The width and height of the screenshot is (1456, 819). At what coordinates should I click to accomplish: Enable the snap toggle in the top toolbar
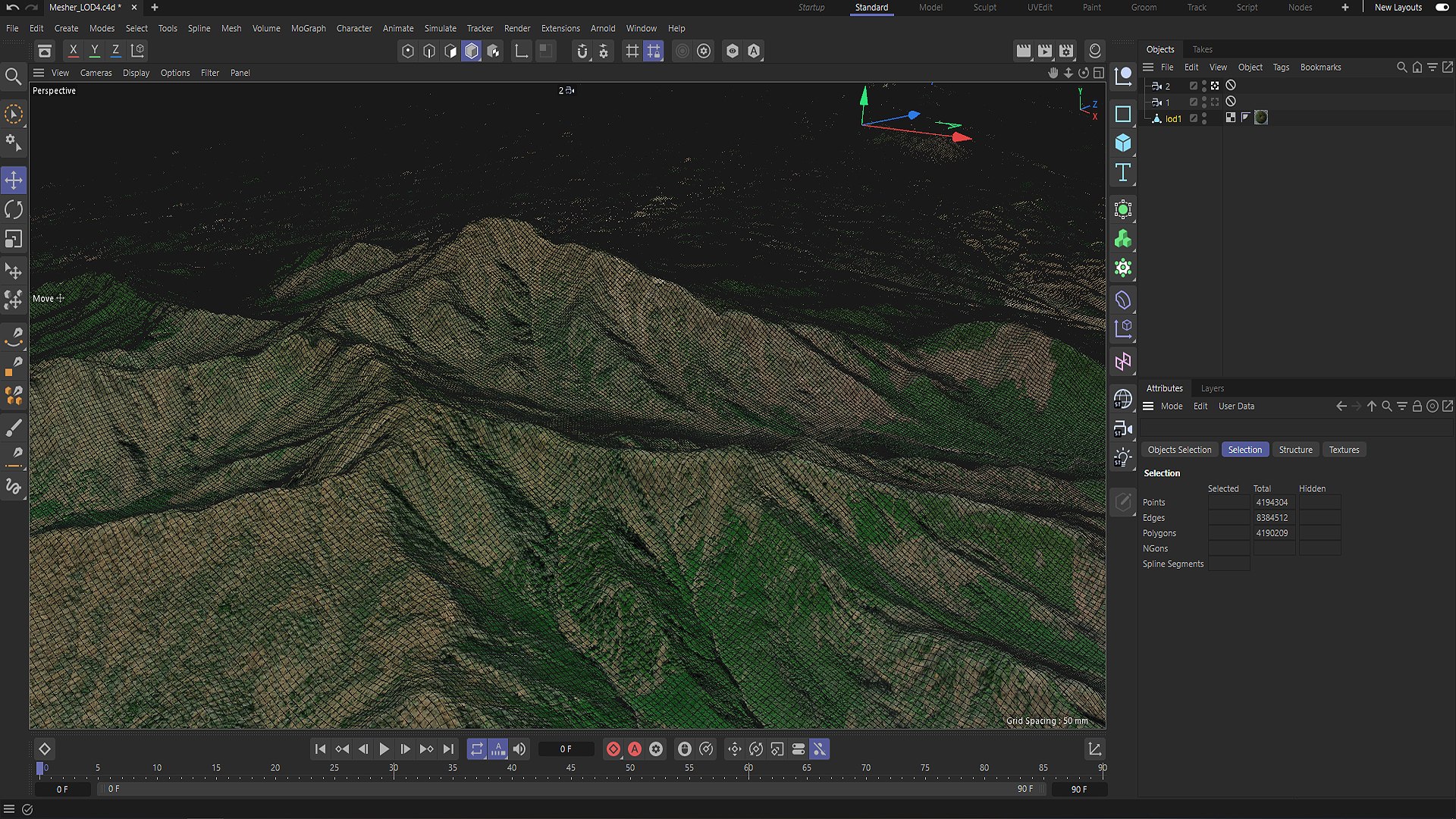pos(582,51)
